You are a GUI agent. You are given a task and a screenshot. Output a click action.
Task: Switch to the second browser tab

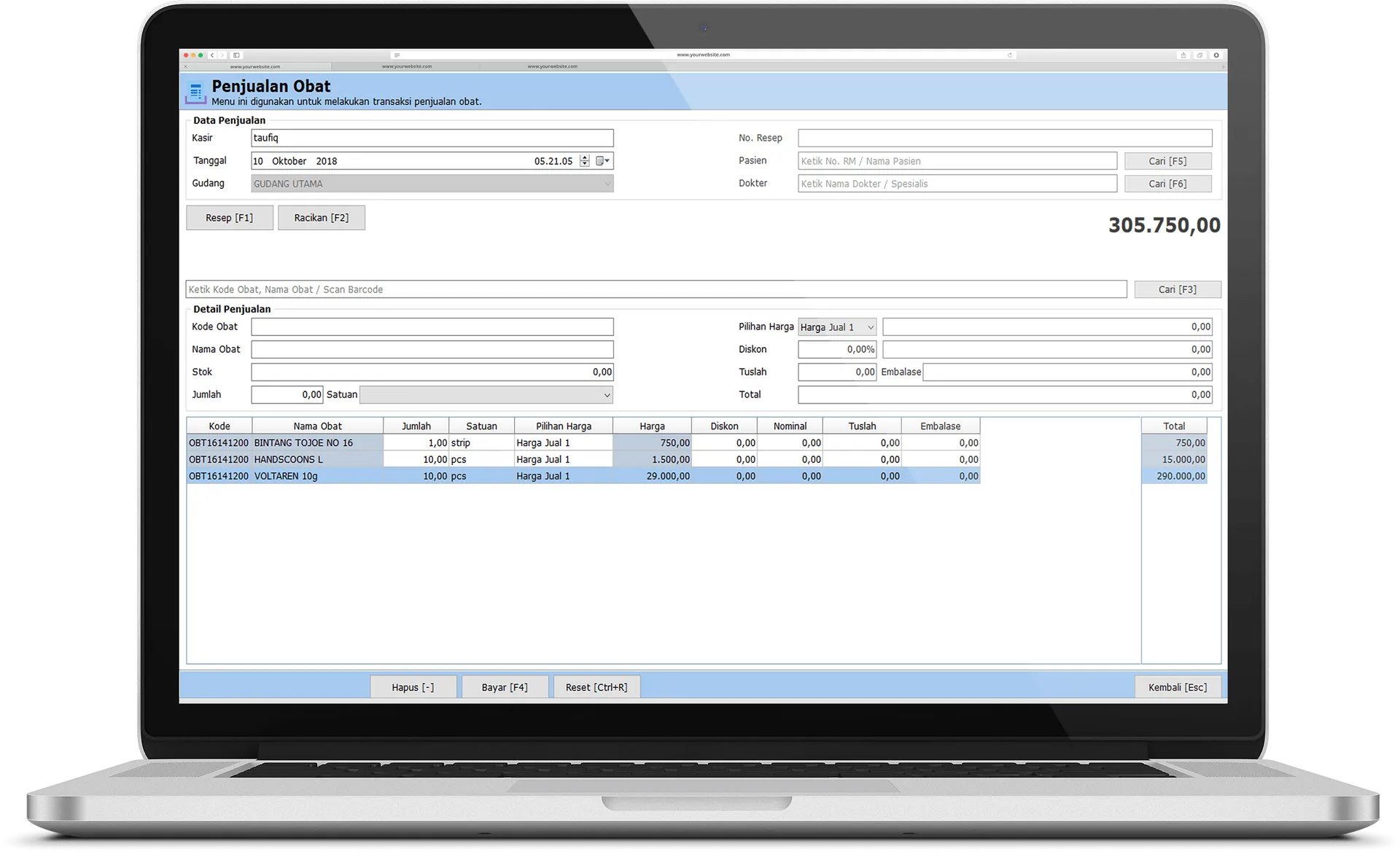(407, 66)
